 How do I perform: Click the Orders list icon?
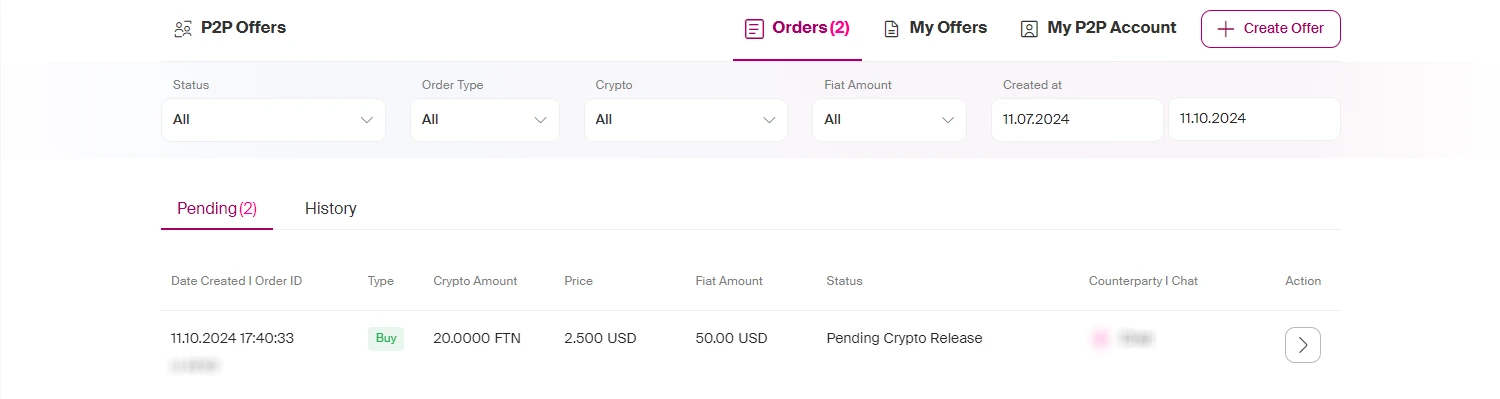point(754,29)
